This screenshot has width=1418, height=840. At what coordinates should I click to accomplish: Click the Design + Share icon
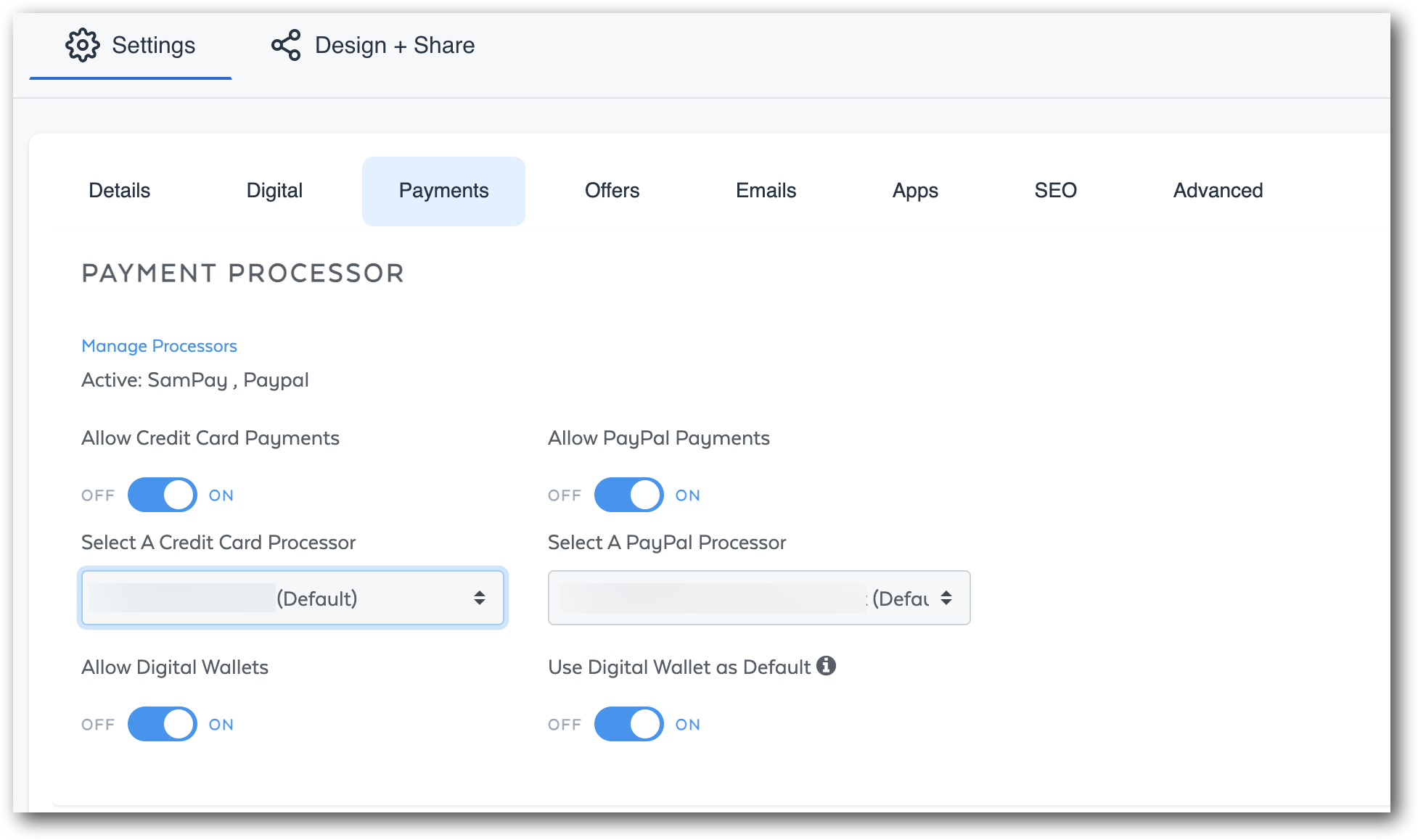[x=286, y=45]
